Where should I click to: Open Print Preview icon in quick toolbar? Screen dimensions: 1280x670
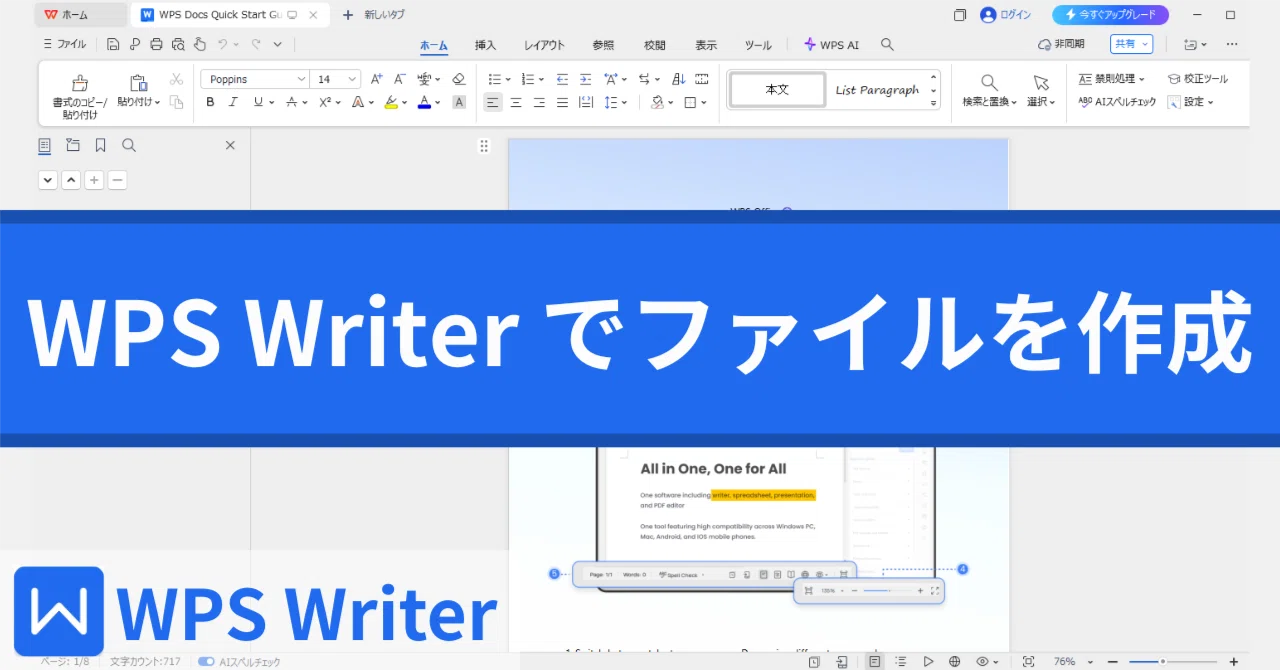[x=178, y=44]
